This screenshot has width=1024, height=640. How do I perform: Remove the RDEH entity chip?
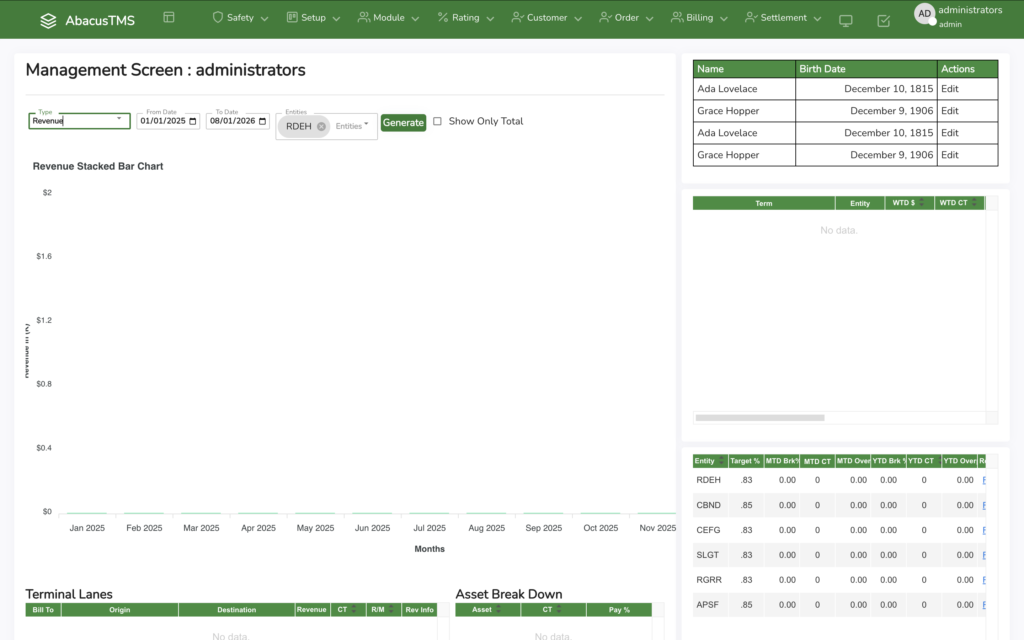(321, 127)
